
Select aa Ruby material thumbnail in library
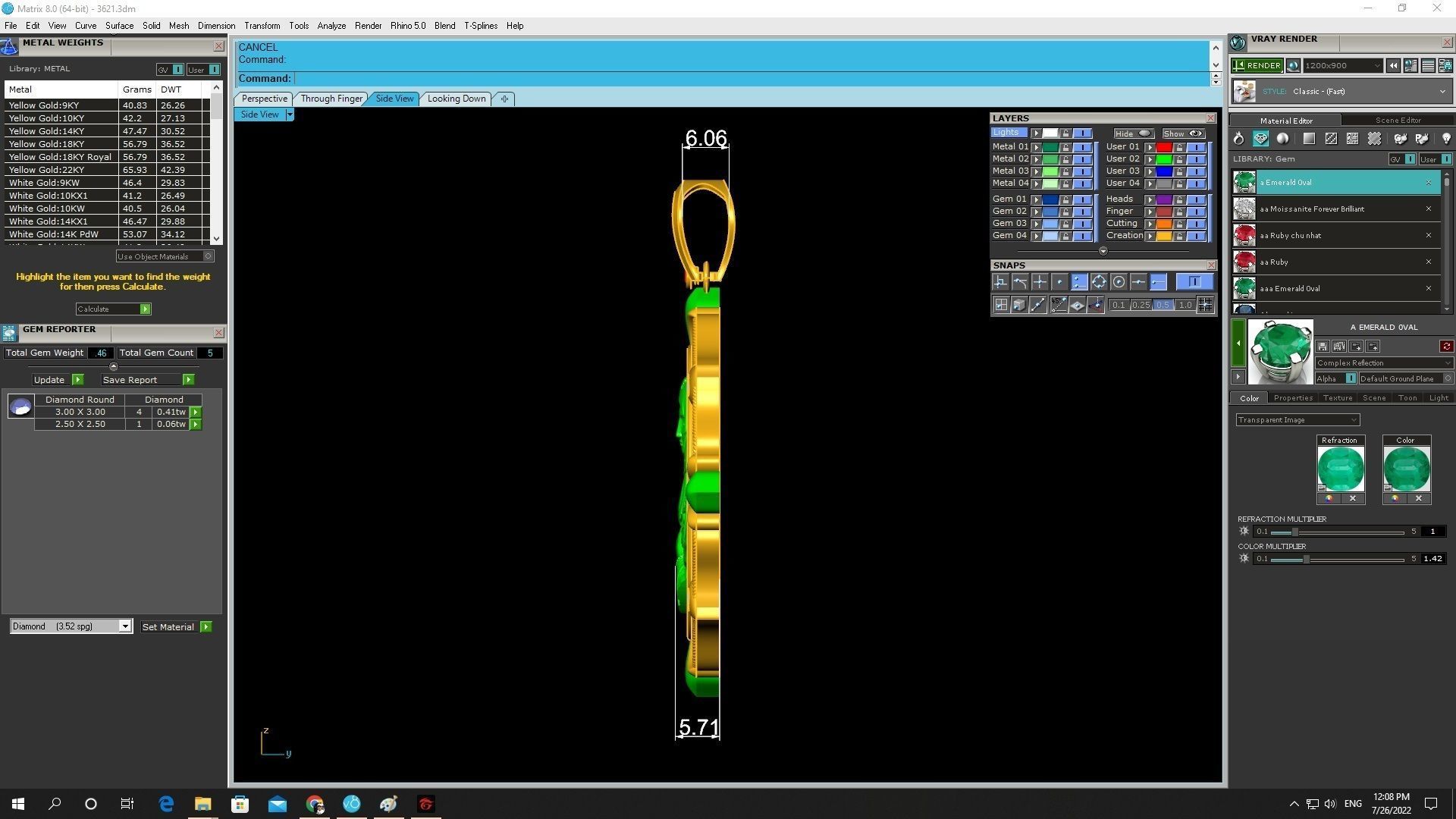click(x=1244, y=262)
